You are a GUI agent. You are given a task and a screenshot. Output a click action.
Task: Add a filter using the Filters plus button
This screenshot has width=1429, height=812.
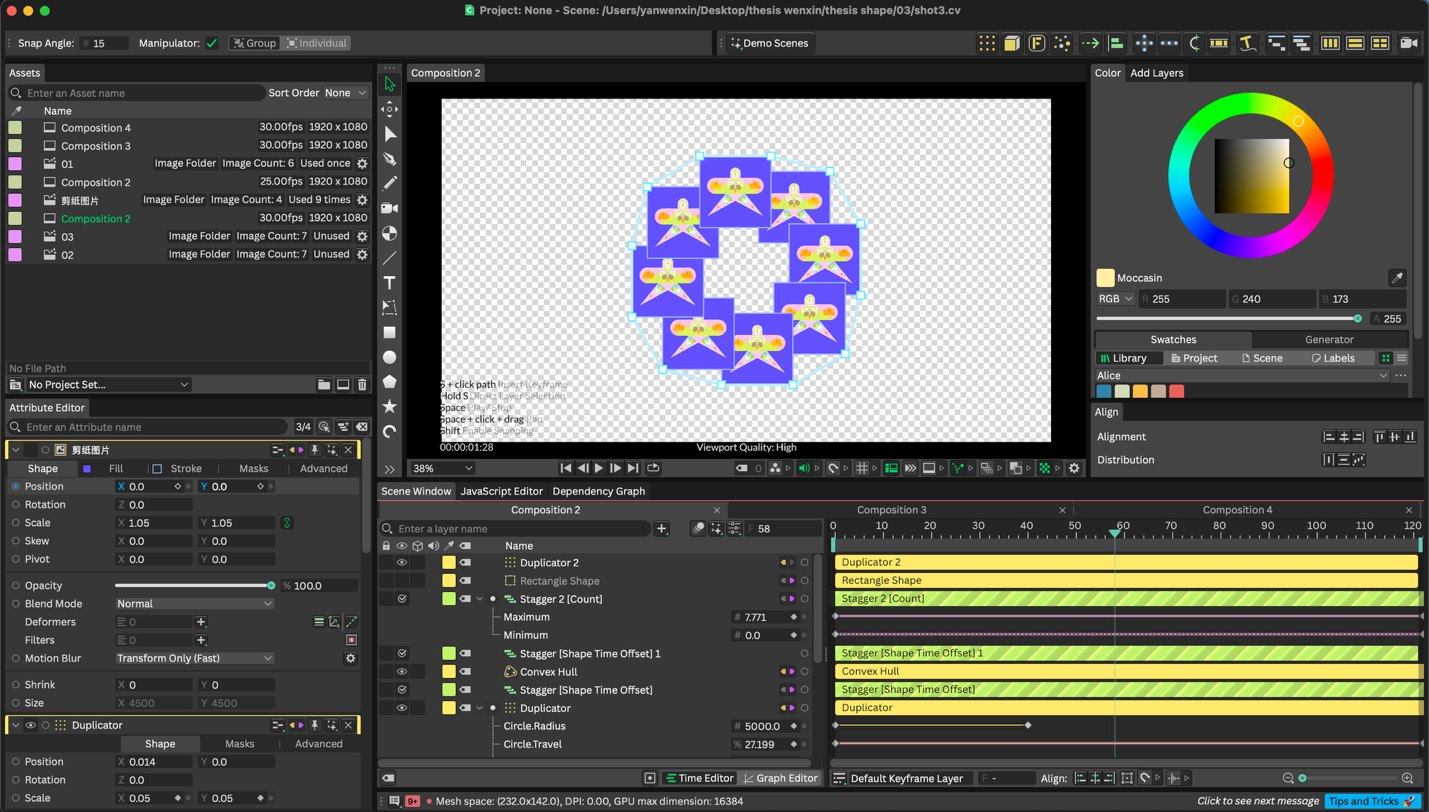(201, 640)
